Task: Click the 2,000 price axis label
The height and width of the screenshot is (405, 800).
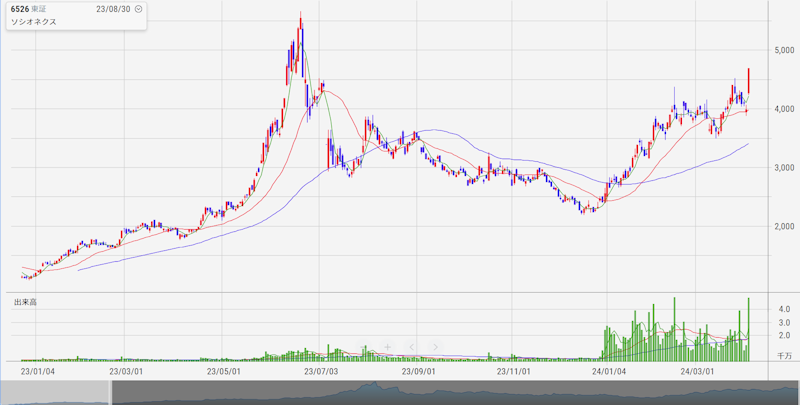Action: tap(785, 226)
